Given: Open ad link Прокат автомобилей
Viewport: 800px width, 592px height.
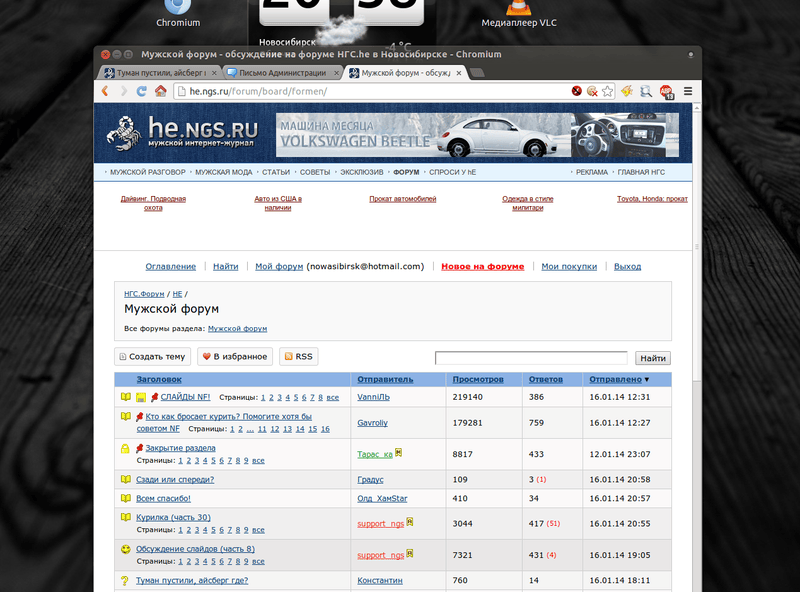Looking at the screenshot, I should [x=403, y=199].
